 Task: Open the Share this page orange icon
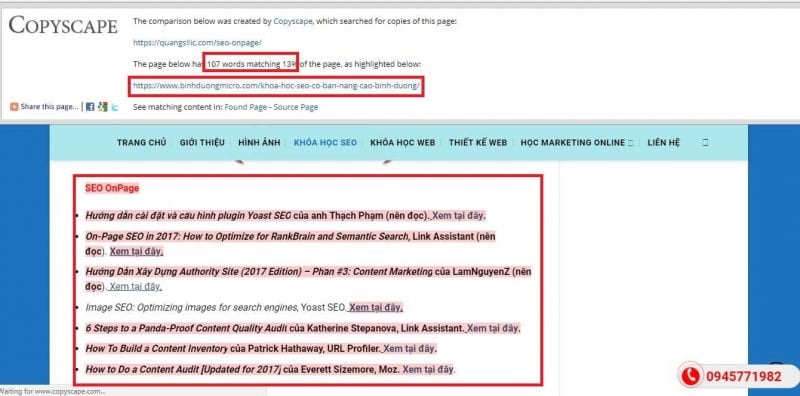pos(14,107)
